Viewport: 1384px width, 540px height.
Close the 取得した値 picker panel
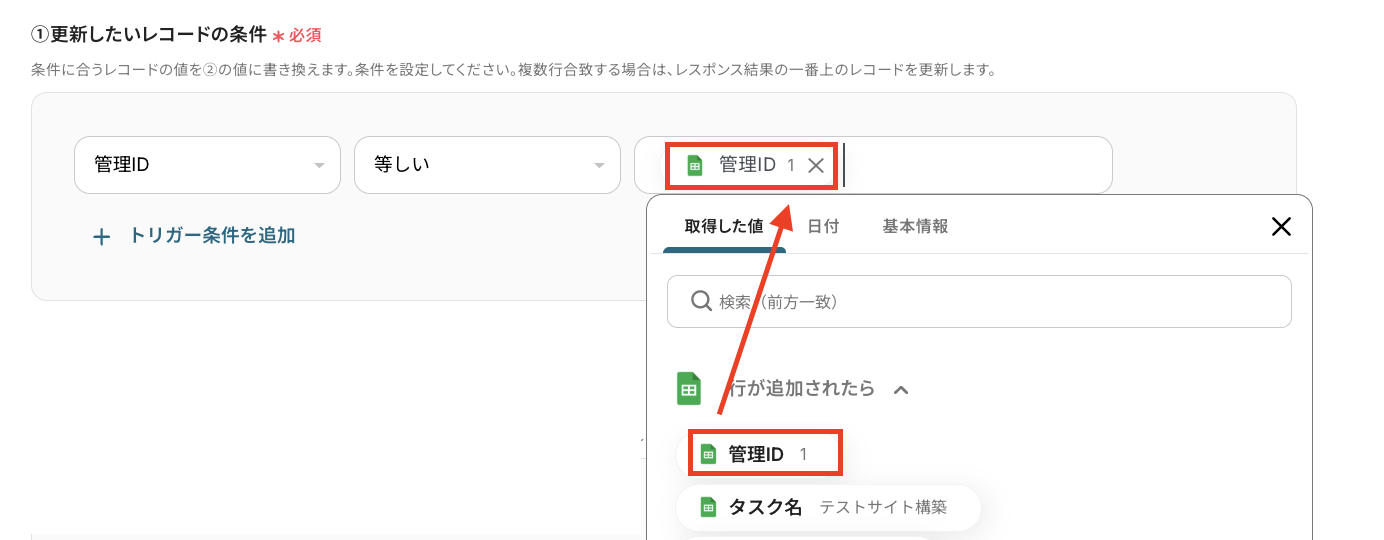pos(1281,227)
